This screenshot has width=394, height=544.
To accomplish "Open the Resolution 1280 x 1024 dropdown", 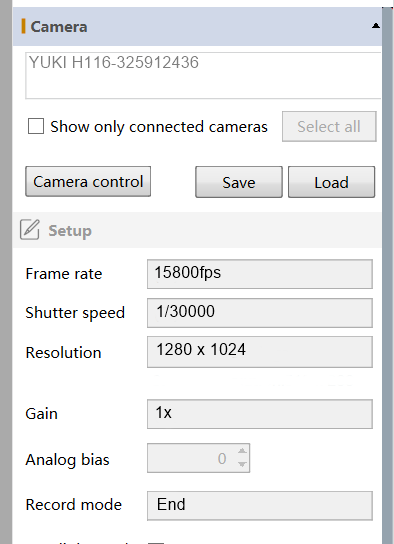I will [260, 352].
